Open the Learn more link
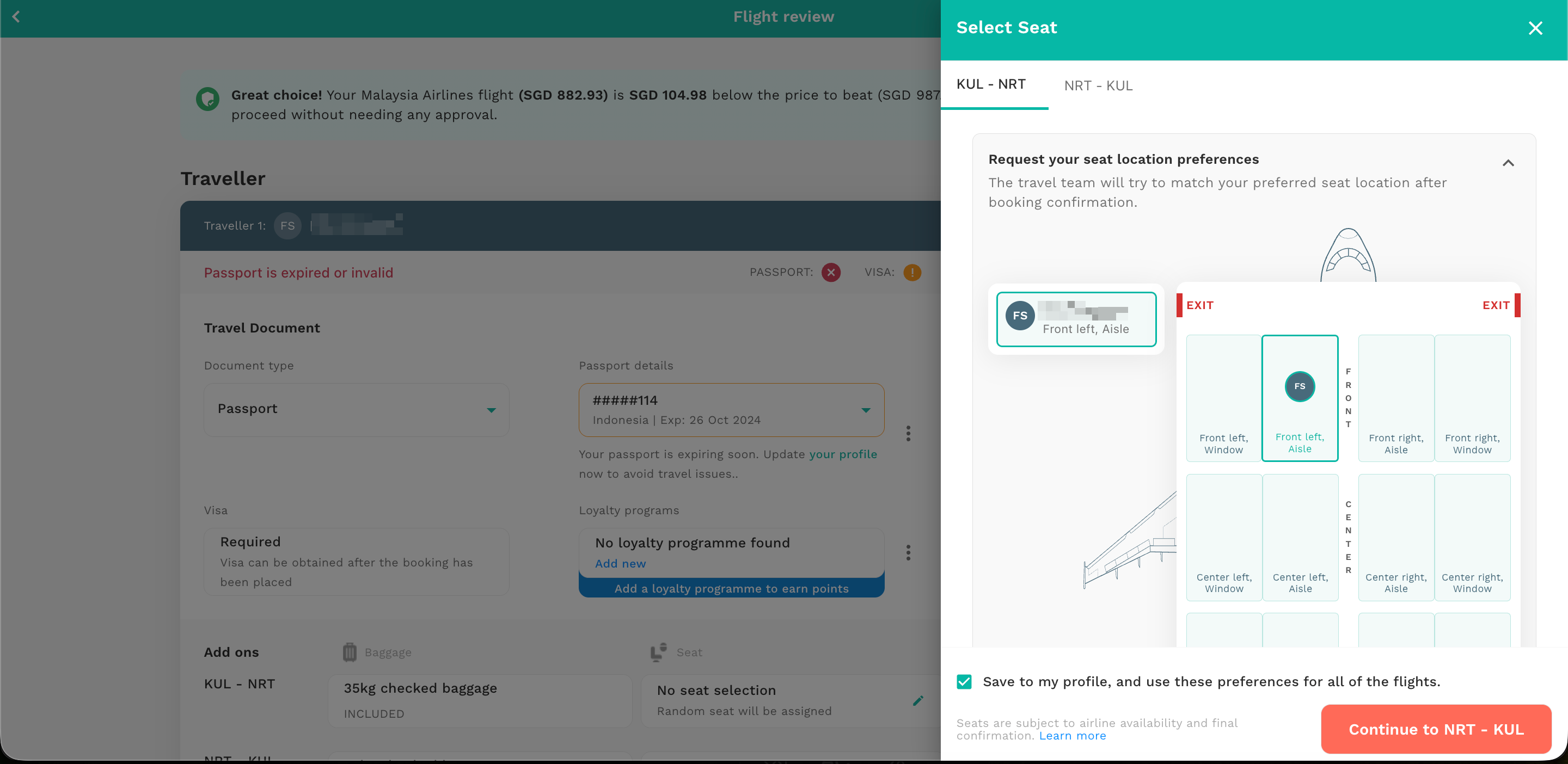 [1073, 735]
